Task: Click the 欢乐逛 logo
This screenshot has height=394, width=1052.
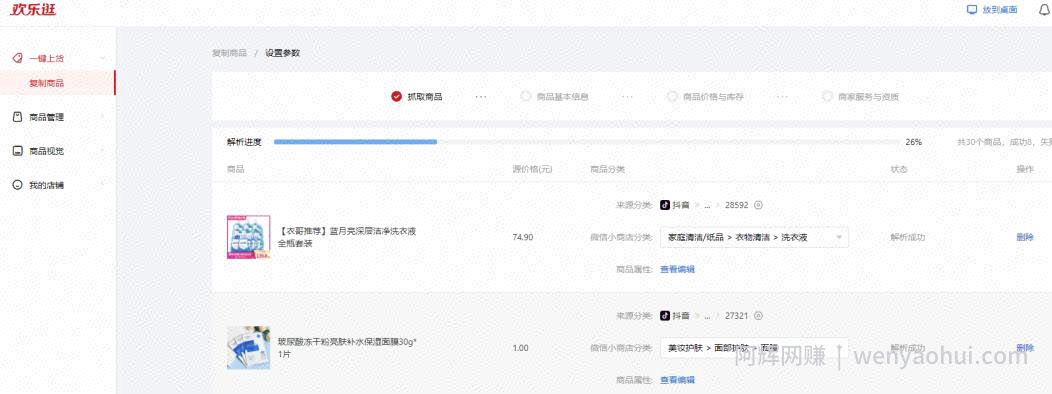Action: [34, 10]
